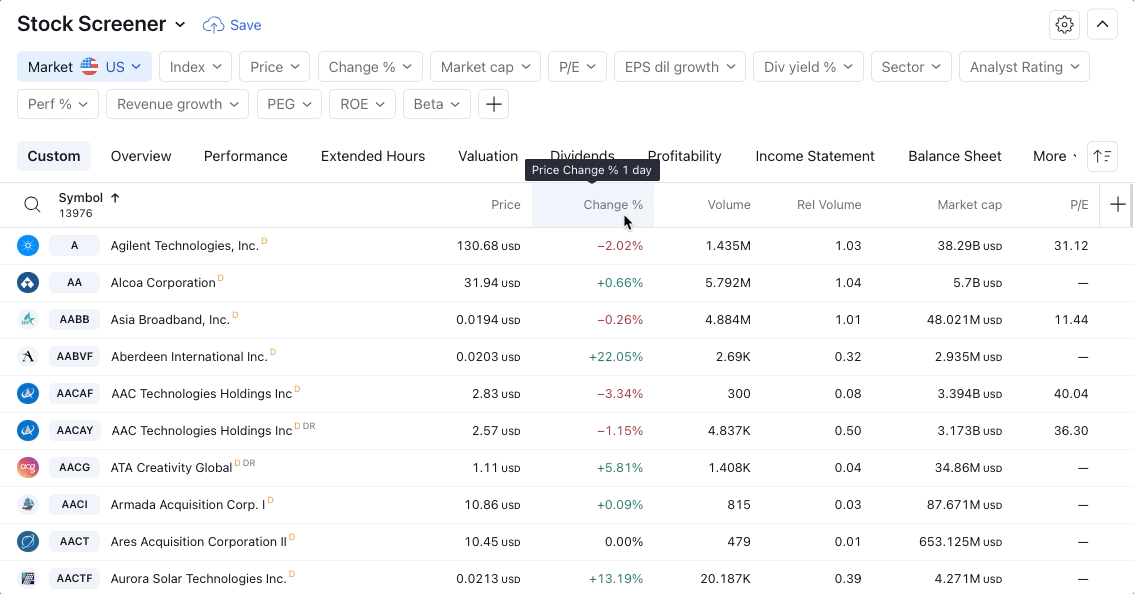Click the Alcoa Corporation logo icon
Screen dimensions: 1134x594
(28, 283)
